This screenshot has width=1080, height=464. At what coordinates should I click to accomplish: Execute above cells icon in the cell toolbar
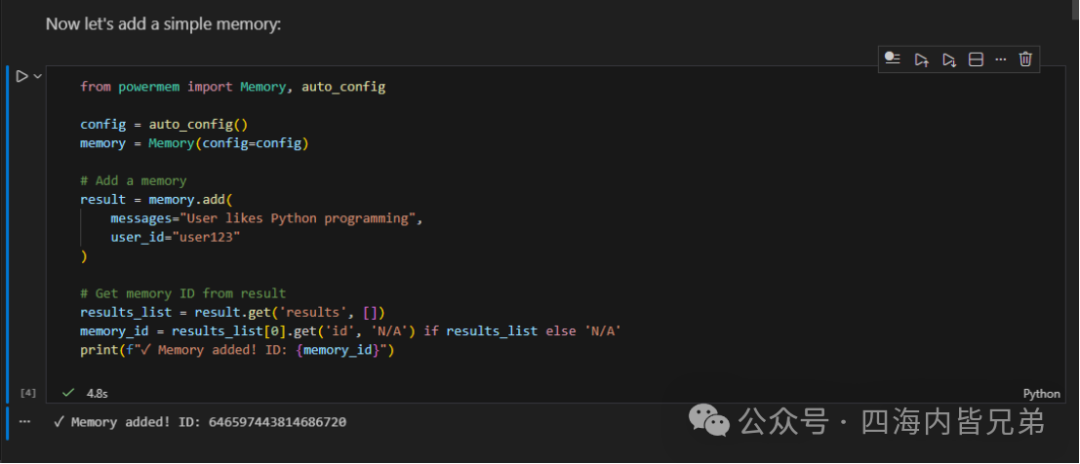point(921,60)
